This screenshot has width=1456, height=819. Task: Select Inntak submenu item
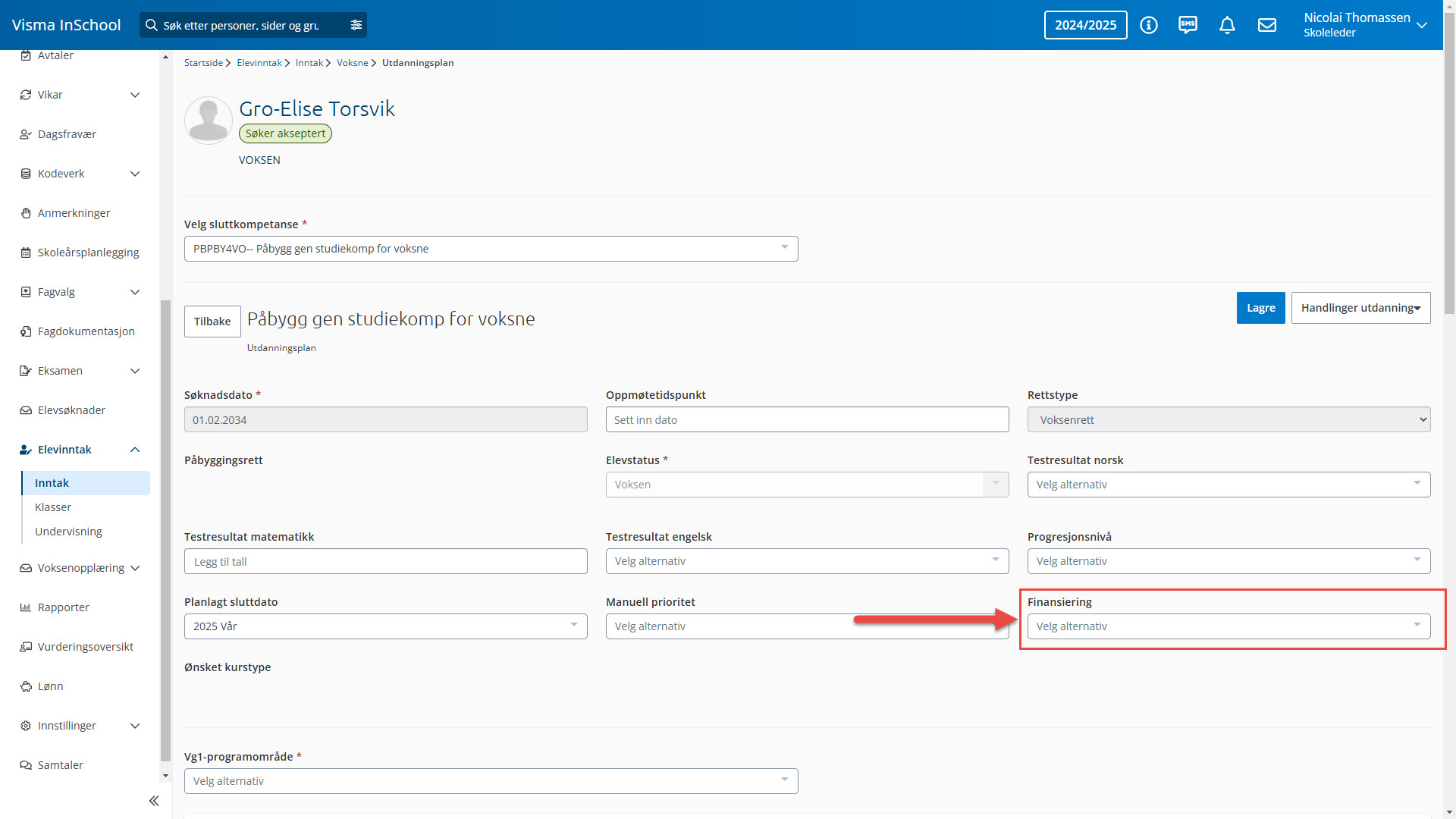click(86, 483)
